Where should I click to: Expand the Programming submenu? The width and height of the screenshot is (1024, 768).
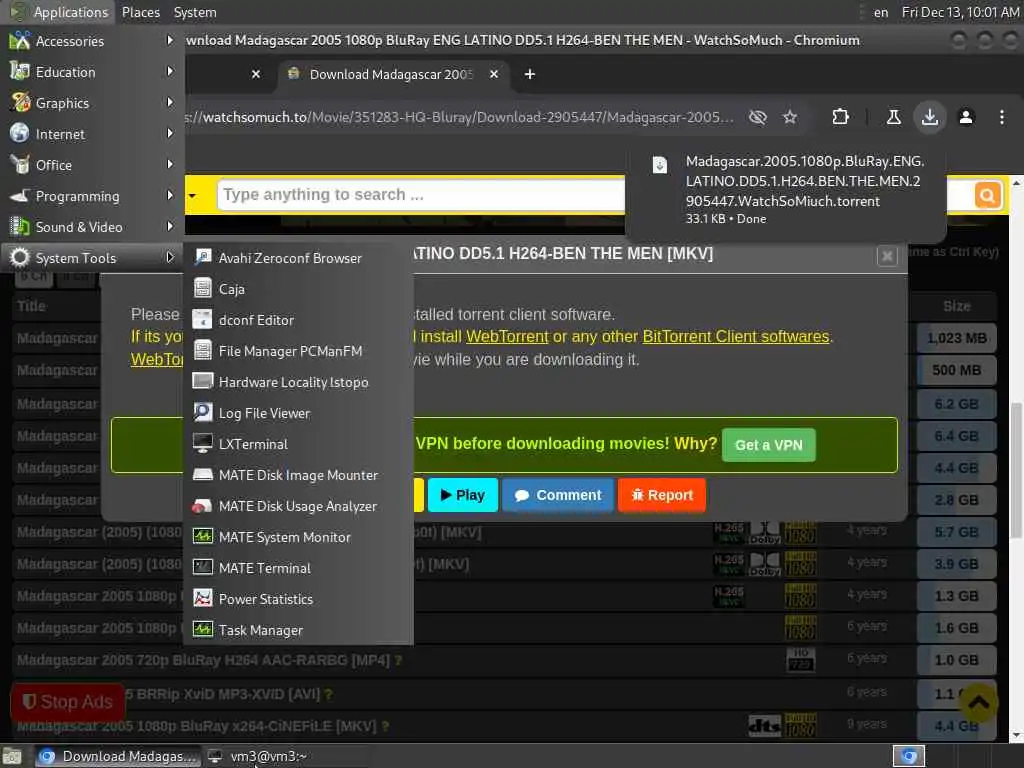(x=92, y=196)
